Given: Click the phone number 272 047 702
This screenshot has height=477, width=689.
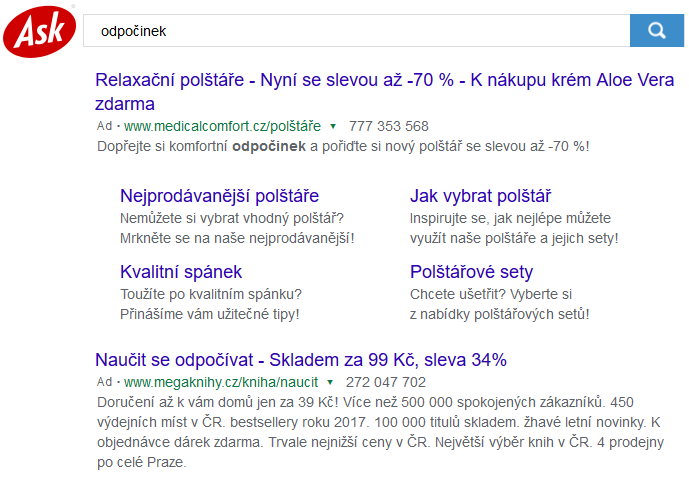Looking at the screenshot, I should [386, 382].
